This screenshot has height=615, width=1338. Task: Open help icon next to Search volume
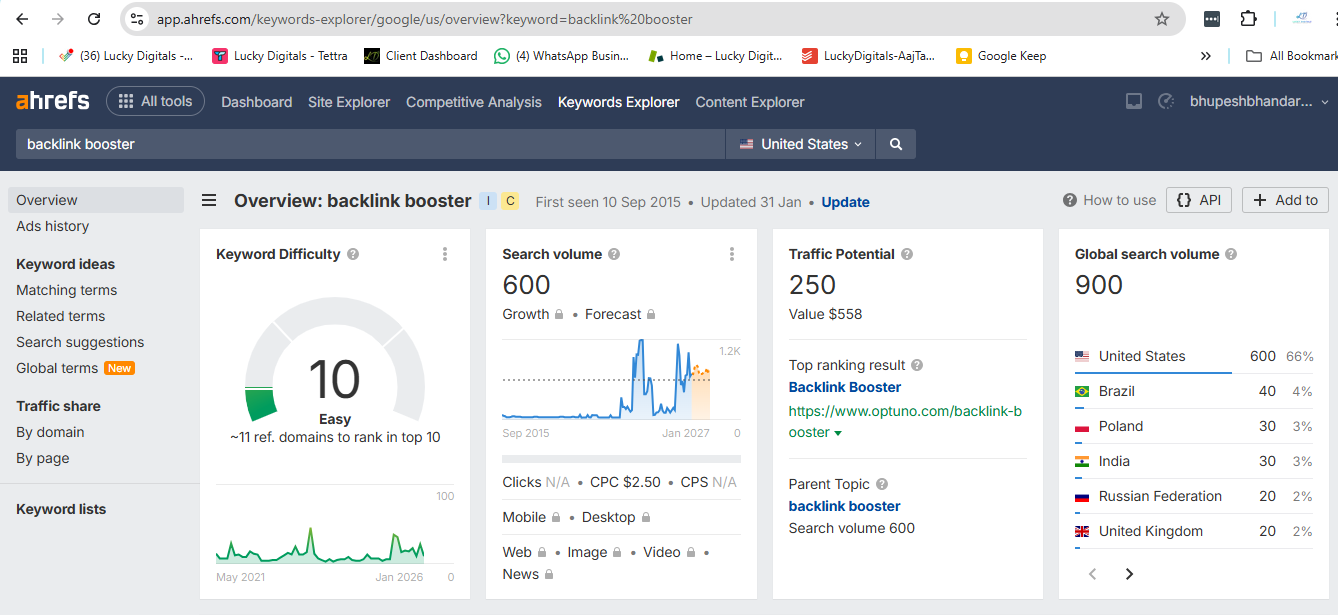point(614,254)
